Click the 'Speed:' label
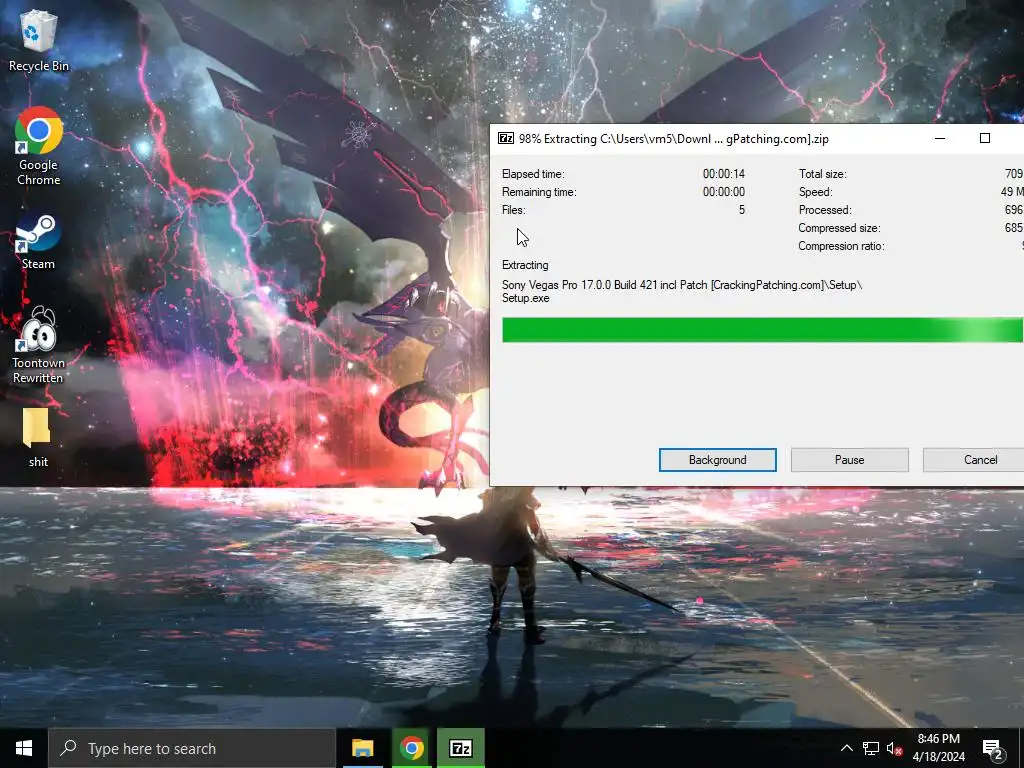Screen dimensions: 1024x768 click(815, 192)
